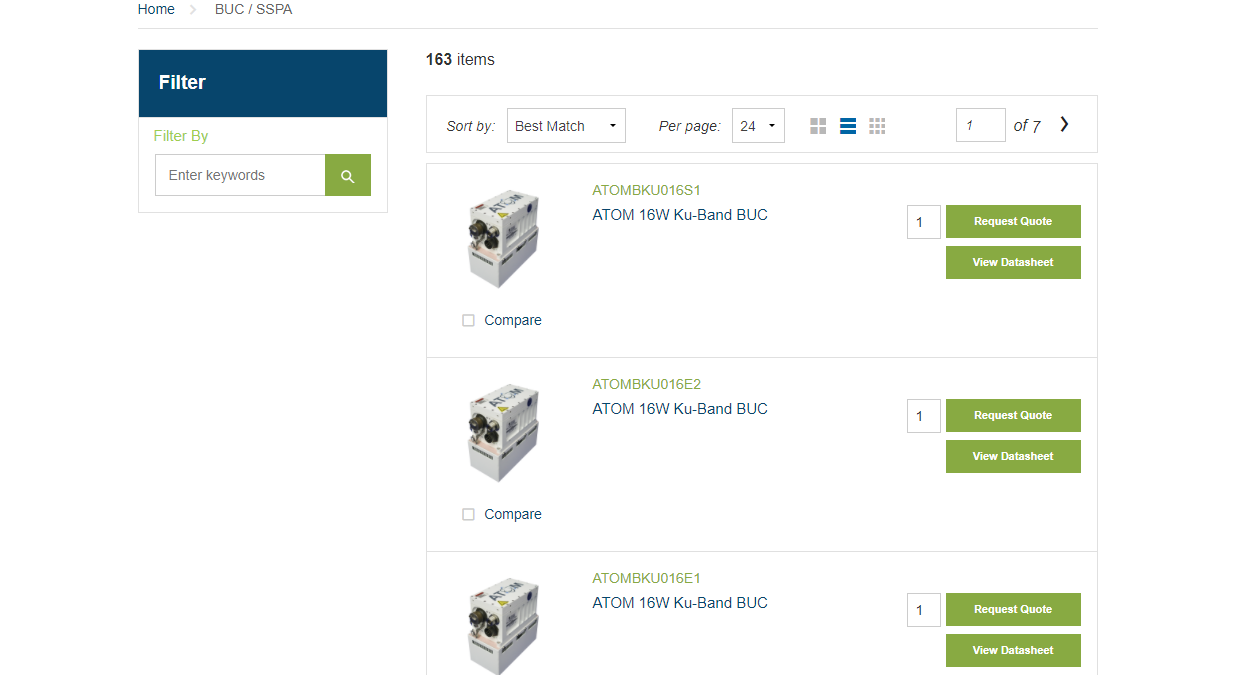1243x675 pixels.
Task: Click quantity field for ATOMBKU016S1
Action: 924,222
